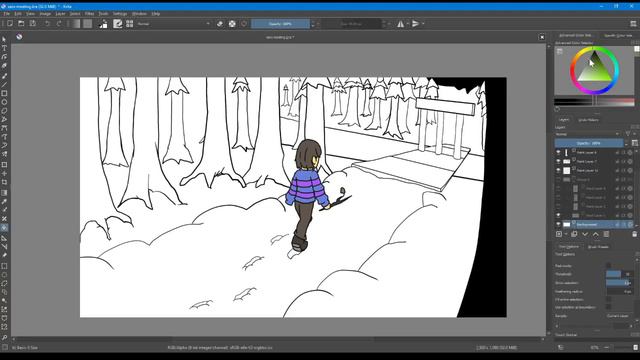Image resolution: width=640 pixels, height=360 pixels.
Task: Duplicate the selected layer
Action: pos(574,234)
